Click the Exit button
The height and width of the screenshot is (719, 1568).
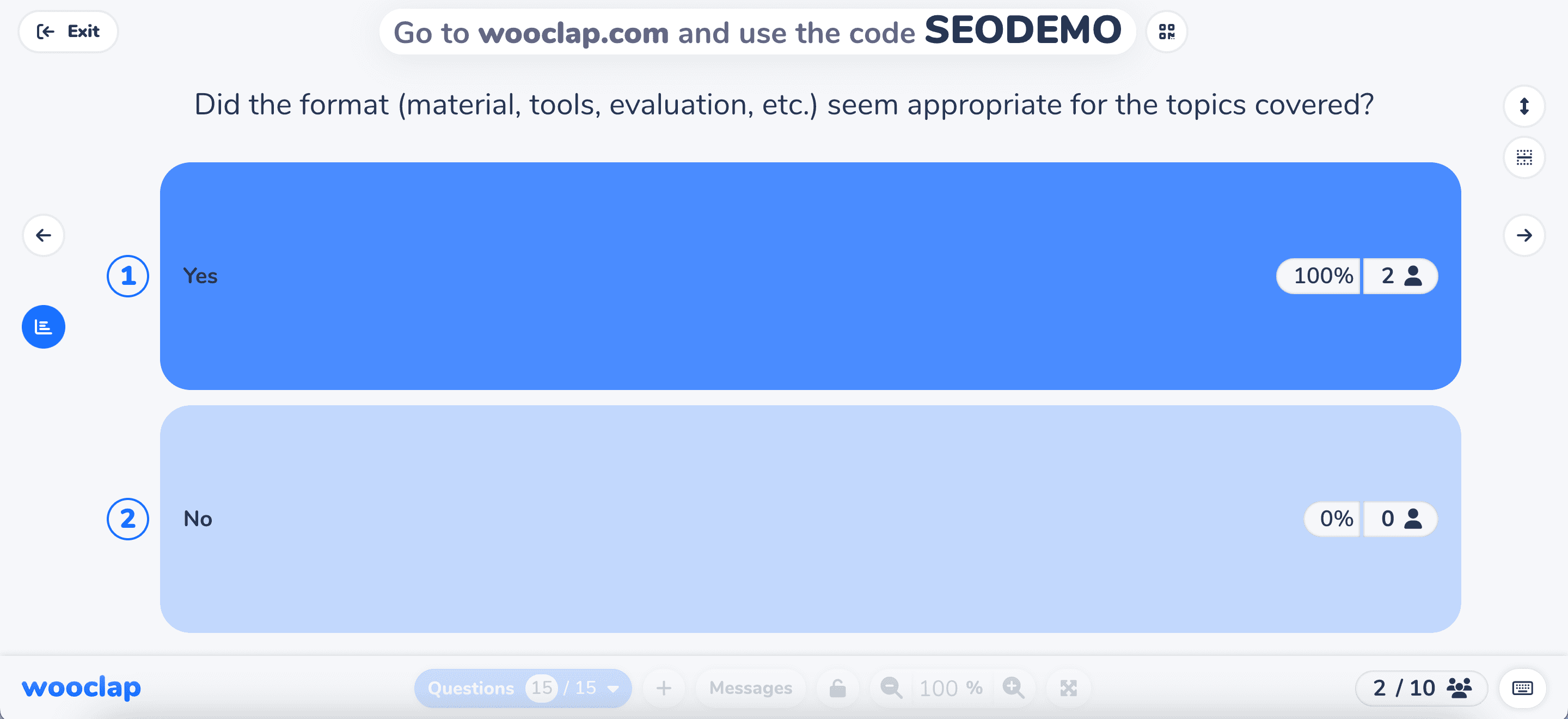68,32
